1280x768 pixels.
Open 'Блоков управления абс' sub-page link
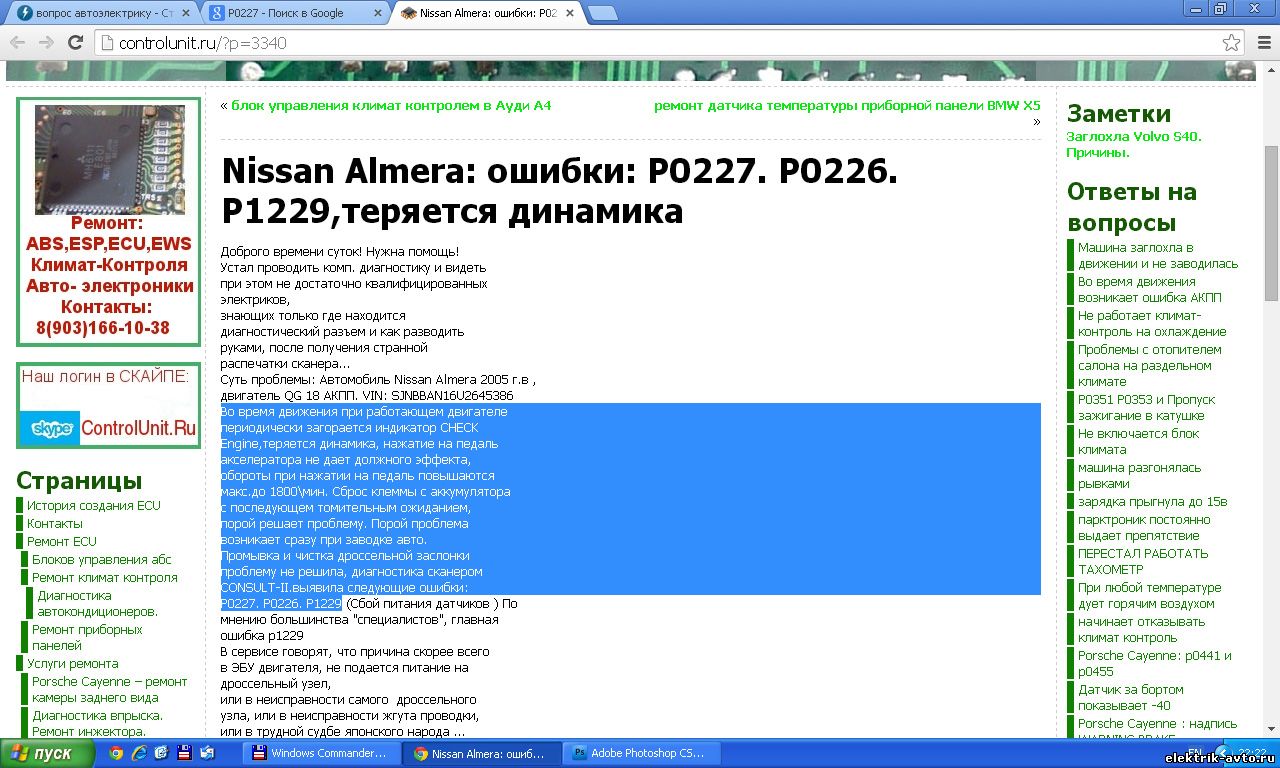click(102, 559)
